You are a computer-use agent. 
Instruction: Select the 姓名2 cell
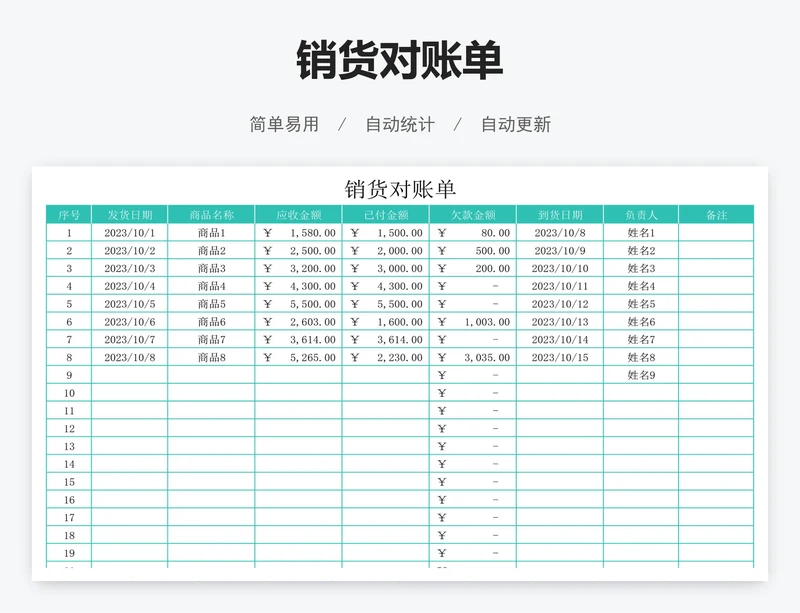tap(641, 251)
